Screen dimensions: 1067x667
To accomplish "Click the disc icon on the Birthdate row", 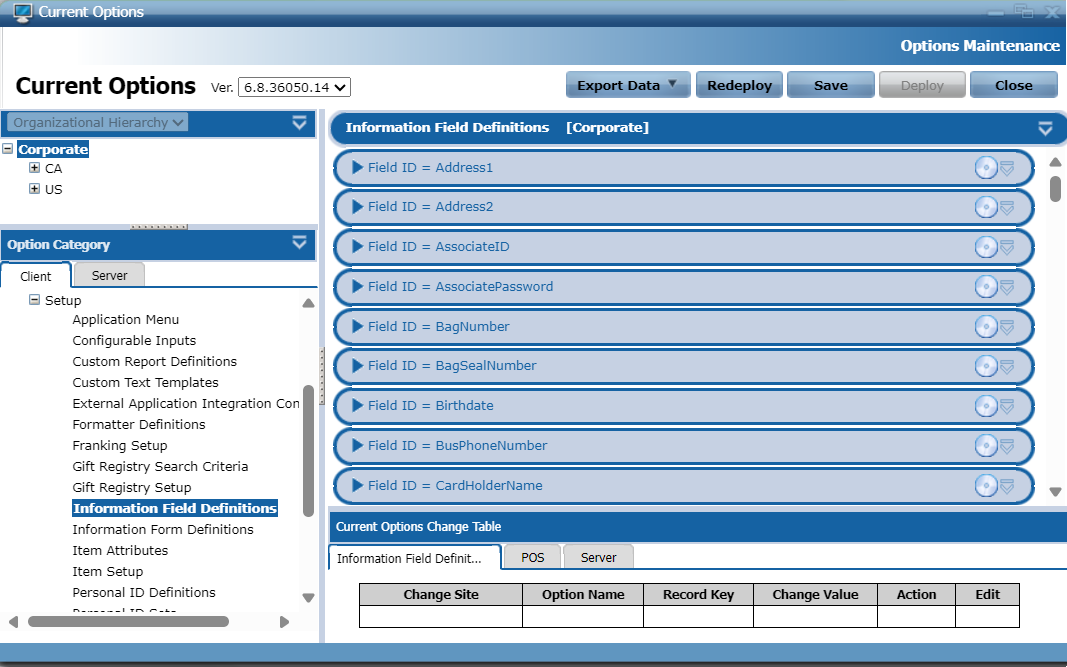I will tap(985, 406).
